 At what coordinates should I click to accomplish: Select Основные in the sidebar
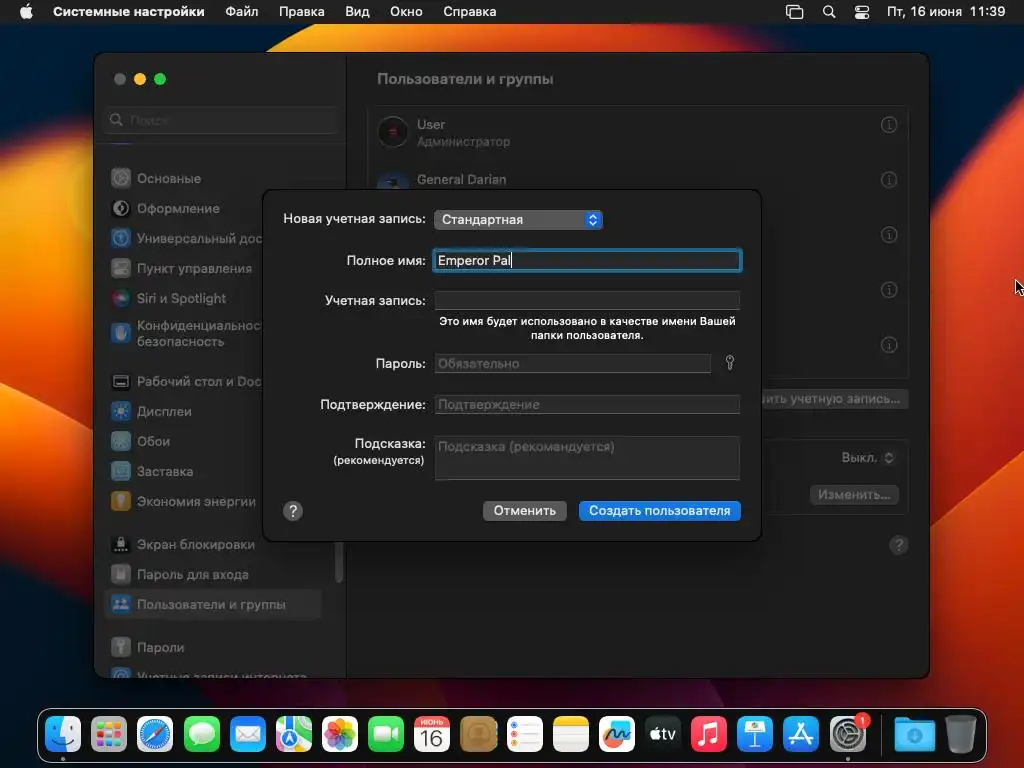click(x=213, y=178)
